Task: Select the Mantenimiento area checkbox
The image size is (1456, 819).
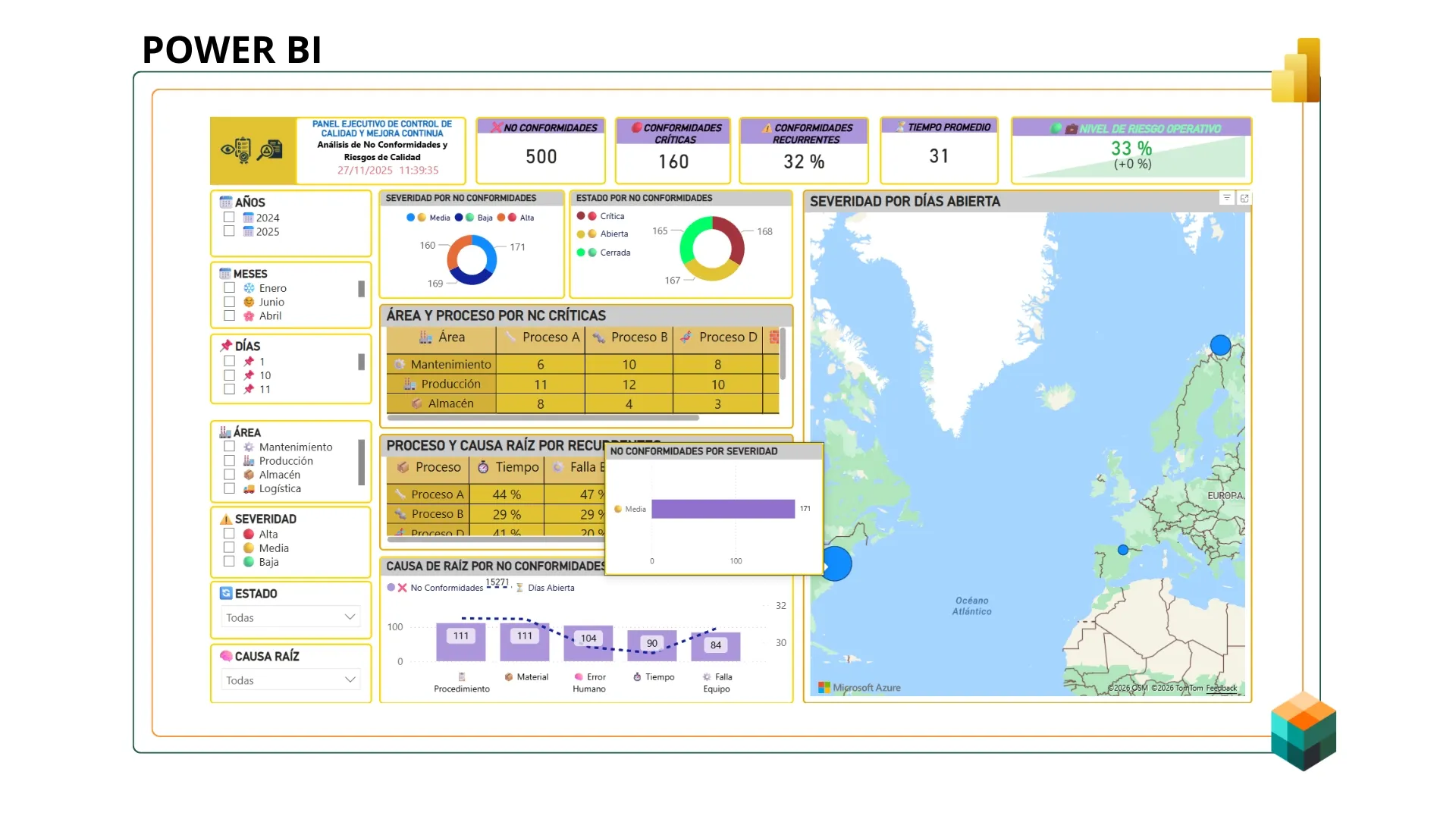Action: coord(229,447)
